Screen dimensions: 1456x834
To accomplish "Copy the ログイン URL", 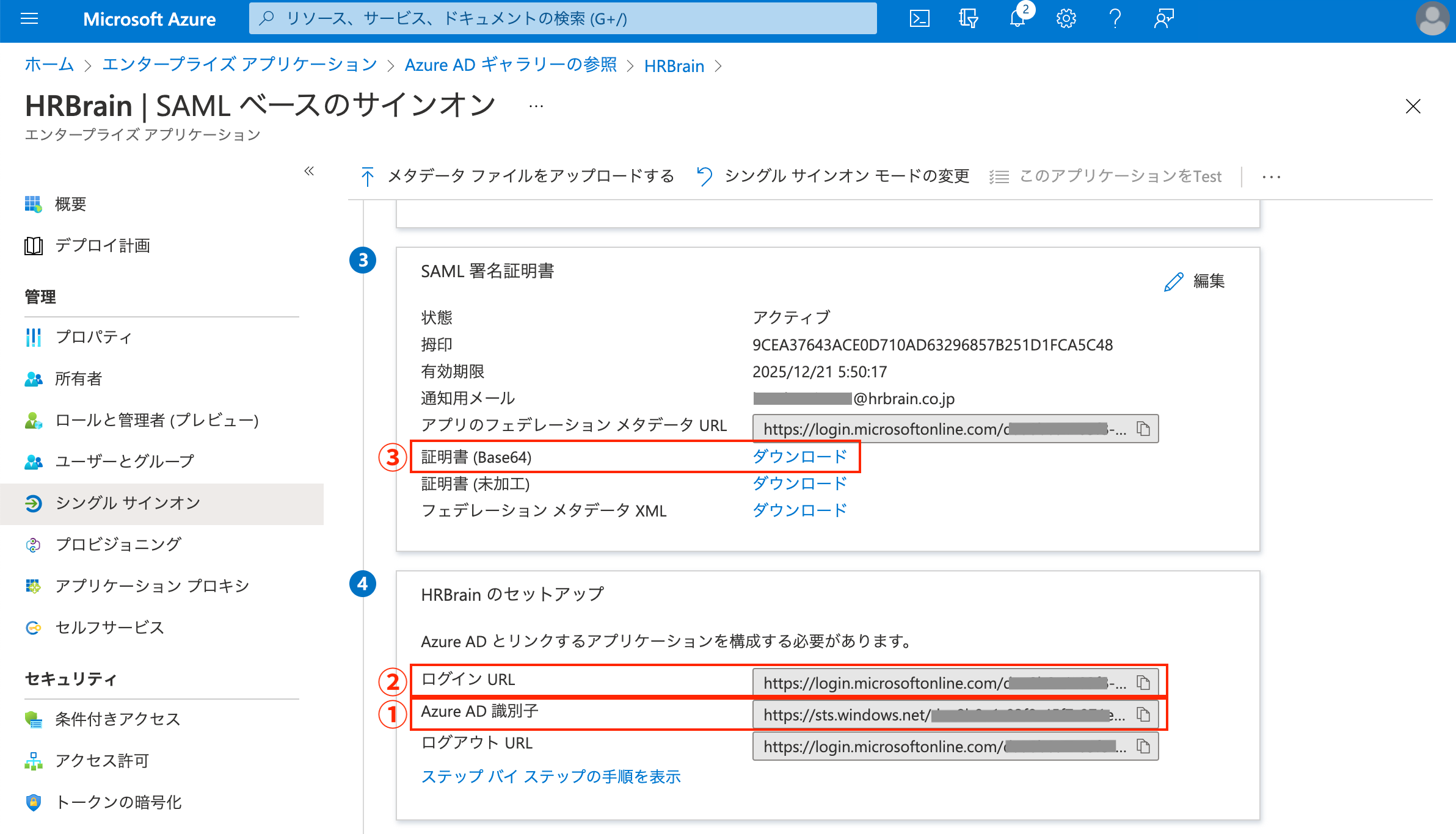I will pyautogui.click(x=1143, y=683).
